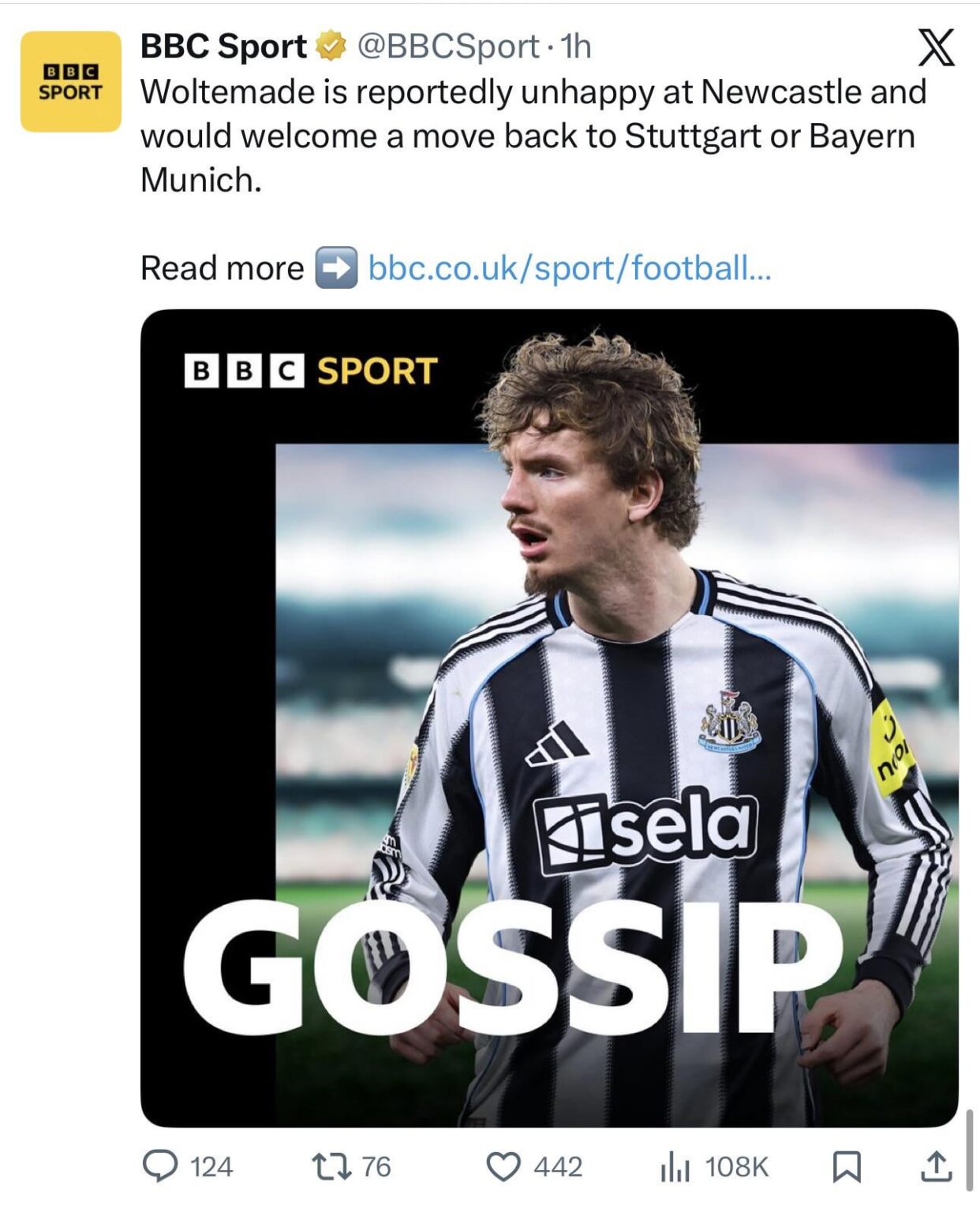Click the 1h timestamp
The height and width of the screenshot is (1212, 980).
point(577,47)
